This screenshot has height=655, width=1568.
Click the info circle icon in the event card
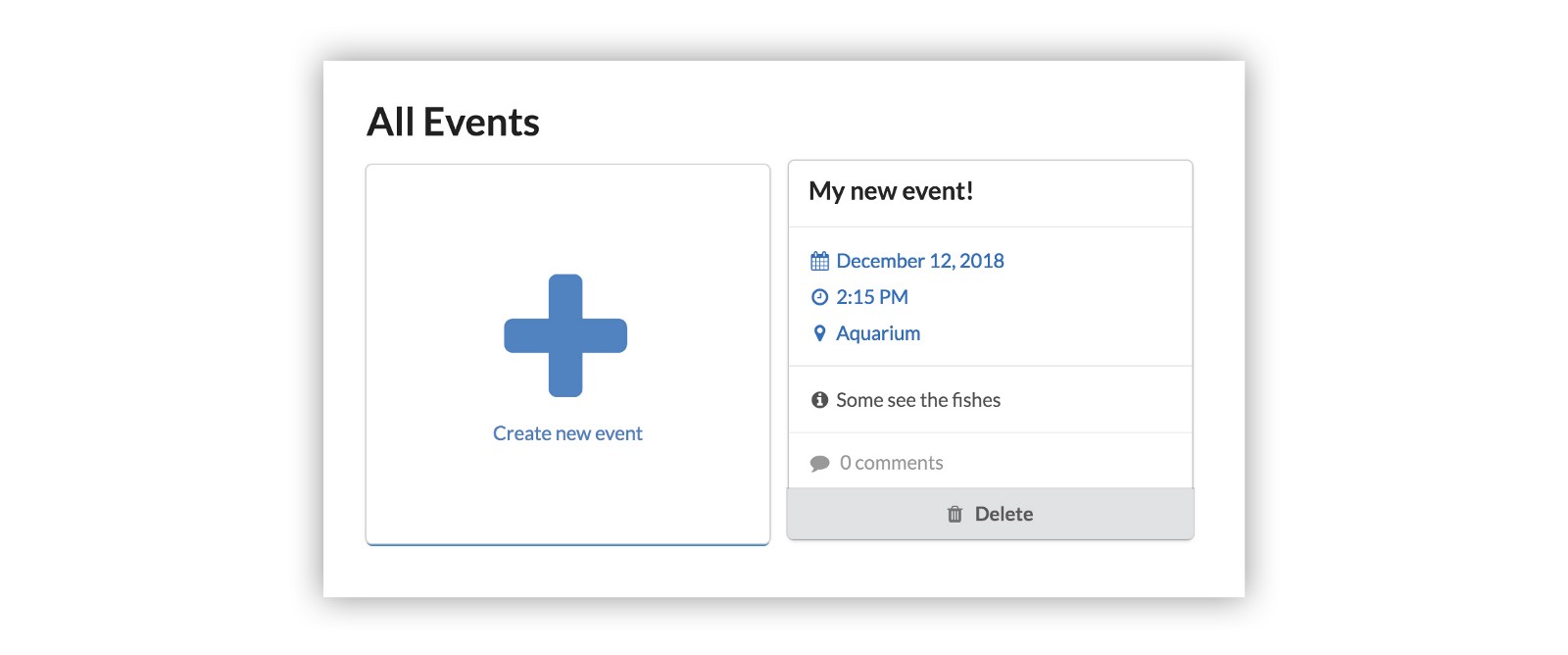click(x=820, y=400)
